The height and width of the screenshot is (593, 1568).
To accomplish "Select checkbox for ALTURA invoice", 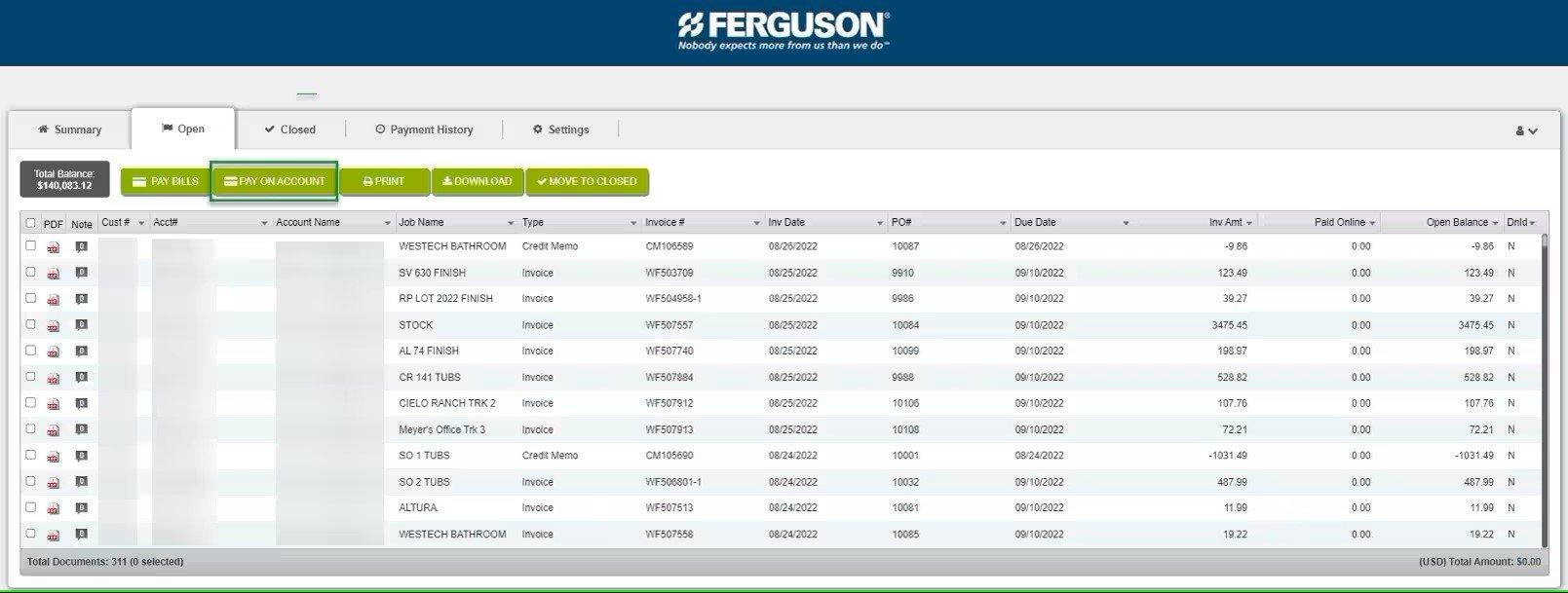I will pos(30,507).
